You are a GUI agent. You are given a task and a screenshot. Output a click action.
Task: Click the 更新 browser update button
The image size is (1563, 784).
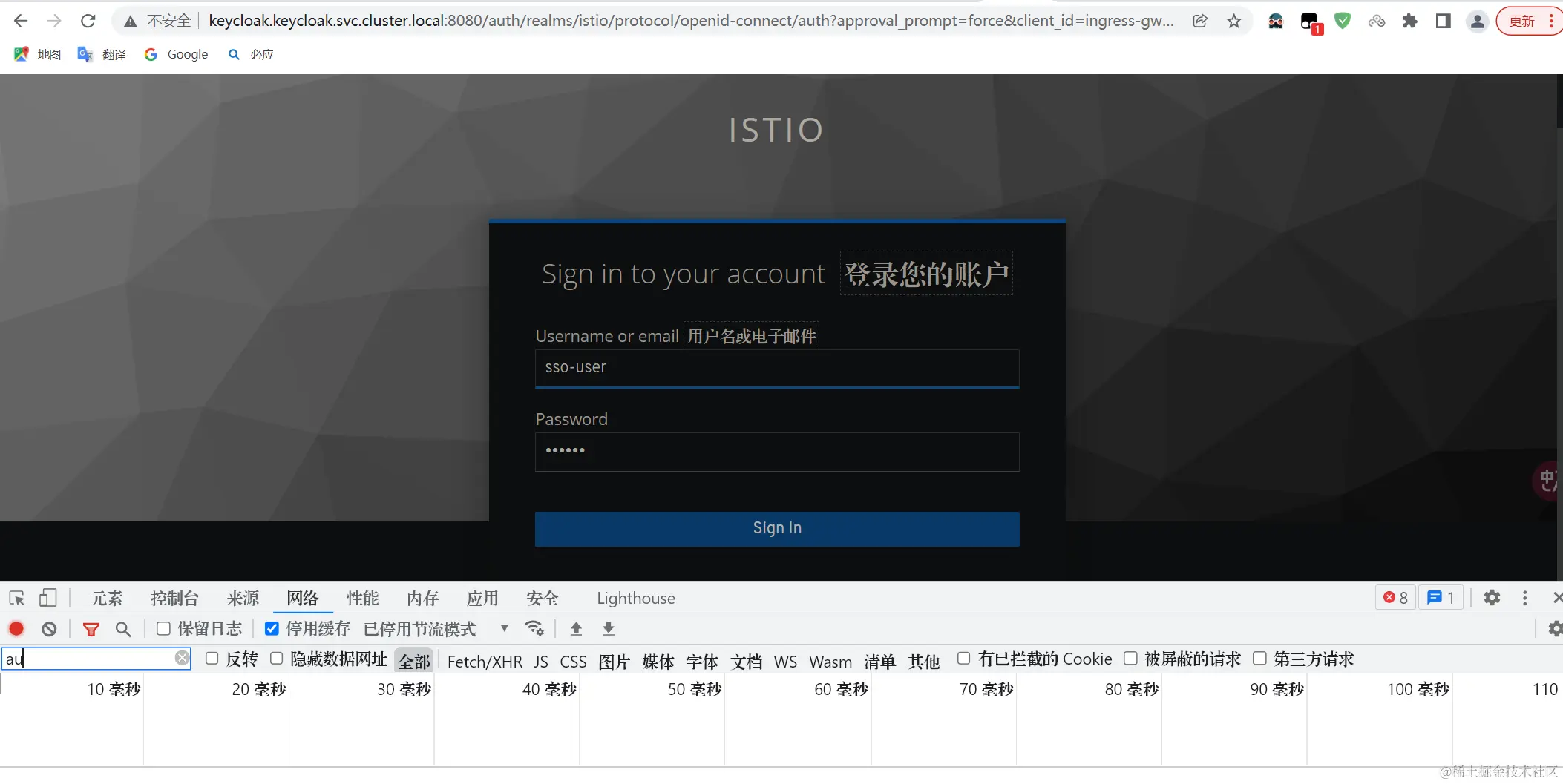(x=1529, y=21)
